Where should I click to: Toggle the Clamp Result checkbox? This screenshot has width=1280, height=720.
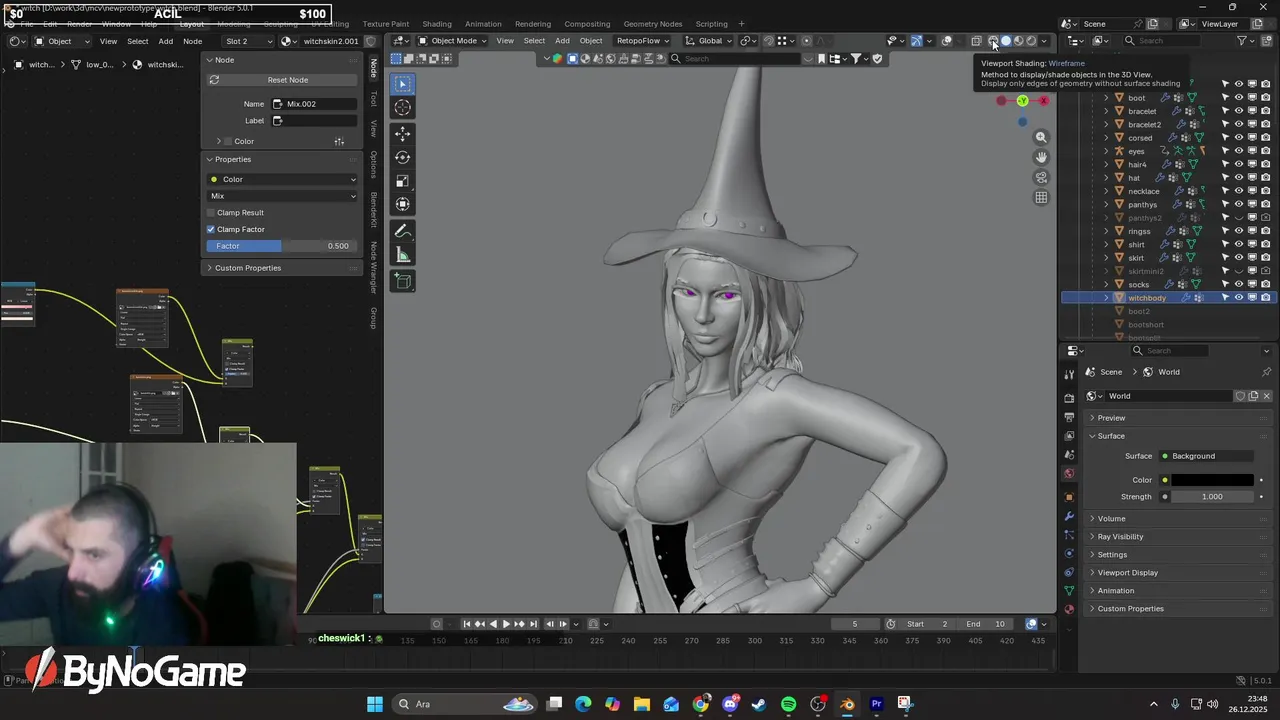211,213
